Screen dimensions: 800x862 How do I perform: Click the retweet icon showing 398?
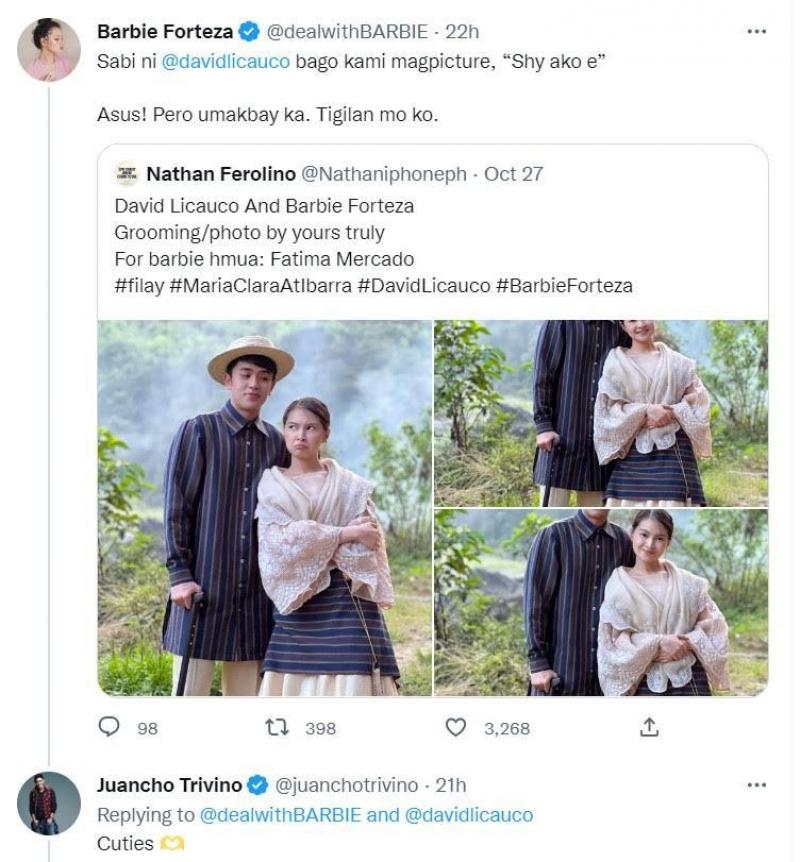point(277,727)
